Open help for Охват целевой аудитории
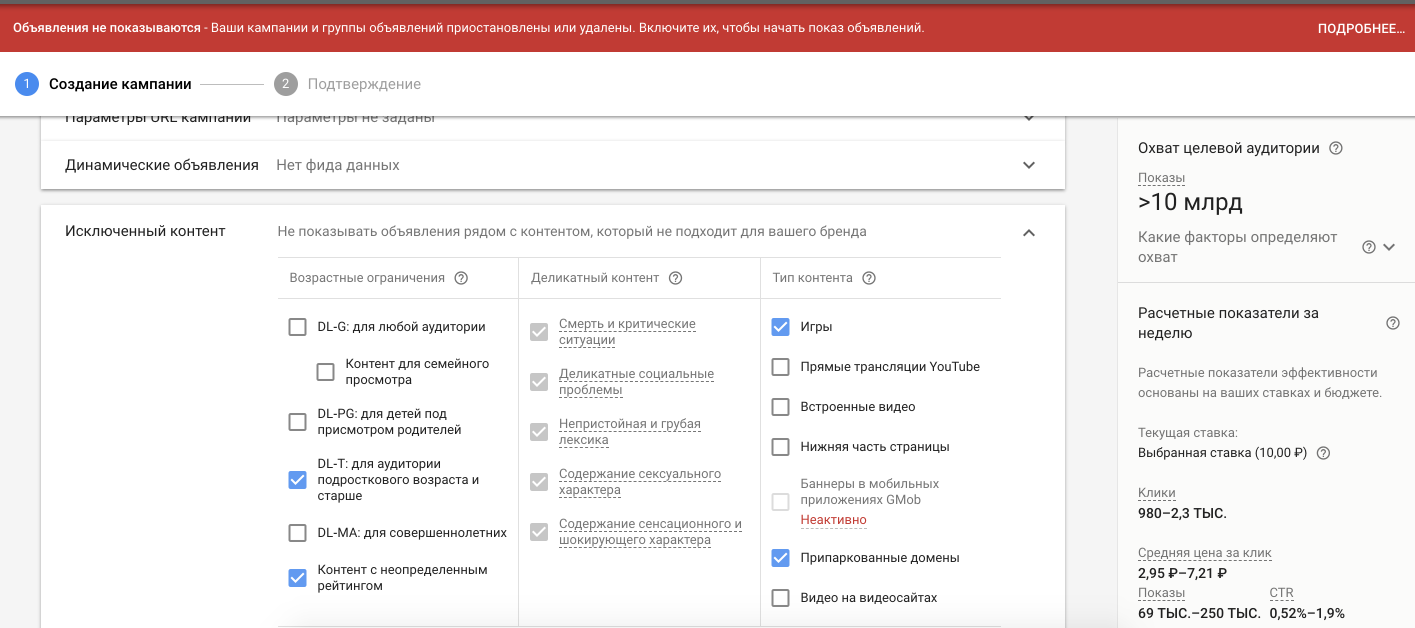 [x=1335, y=148]
